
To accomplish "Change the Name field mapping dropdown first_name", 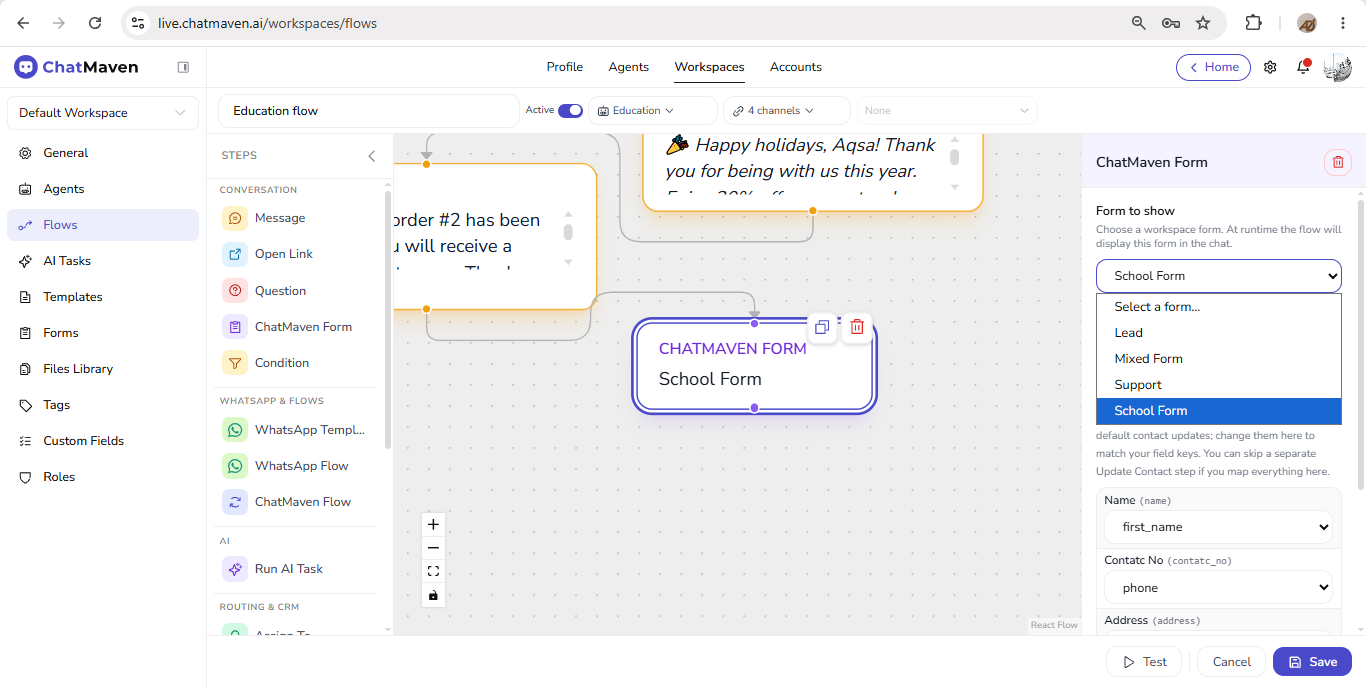I will 1219,527.
